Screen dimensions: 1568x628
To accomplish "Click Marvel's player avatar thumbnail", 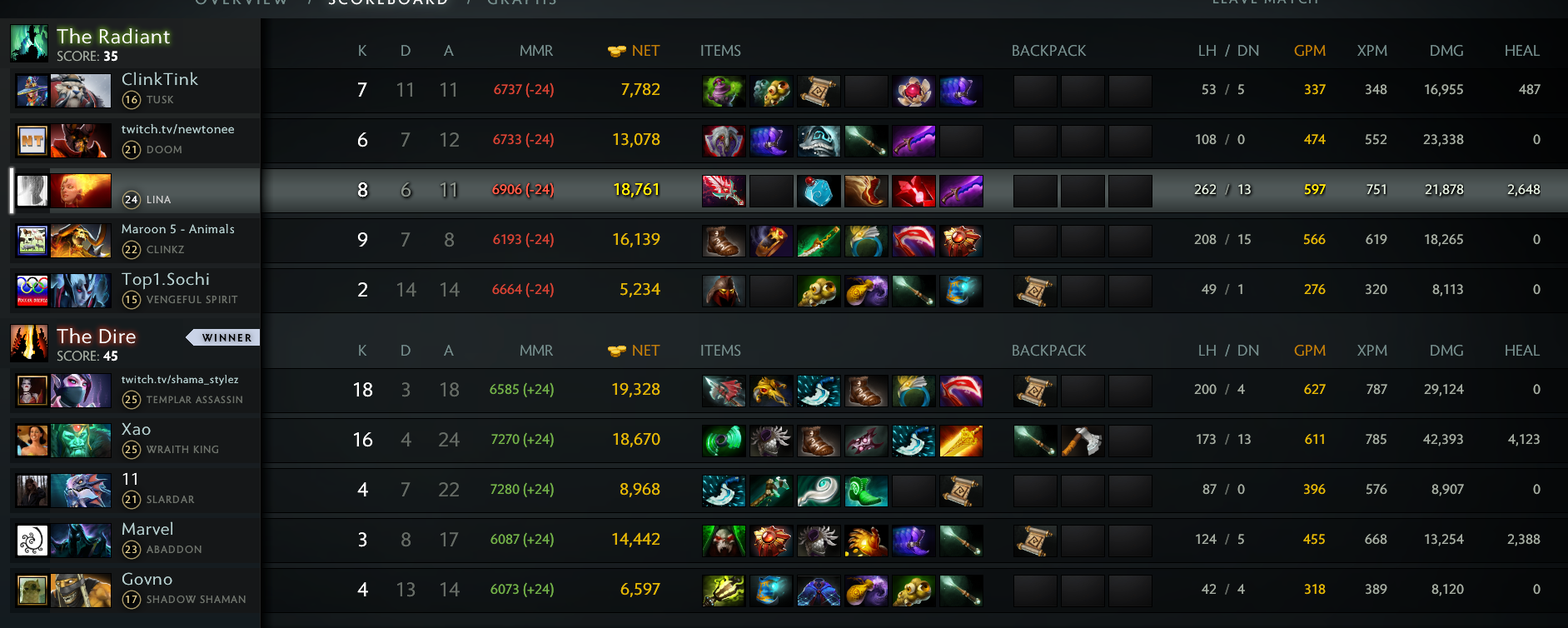I will 32,541.
